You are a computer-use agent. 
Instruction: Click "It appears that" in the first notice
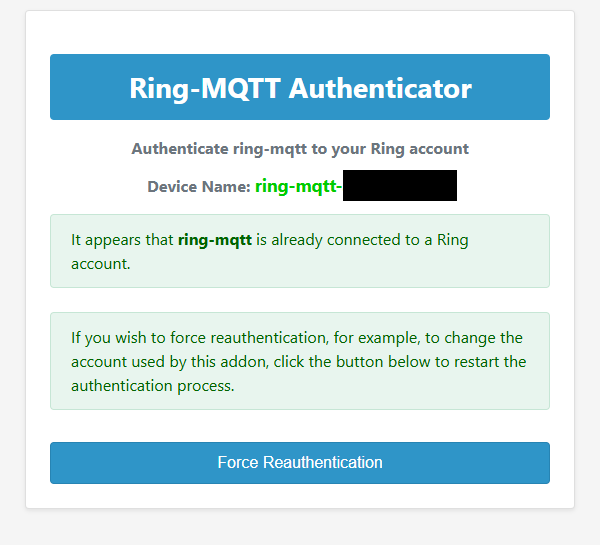tap(122, 240)
